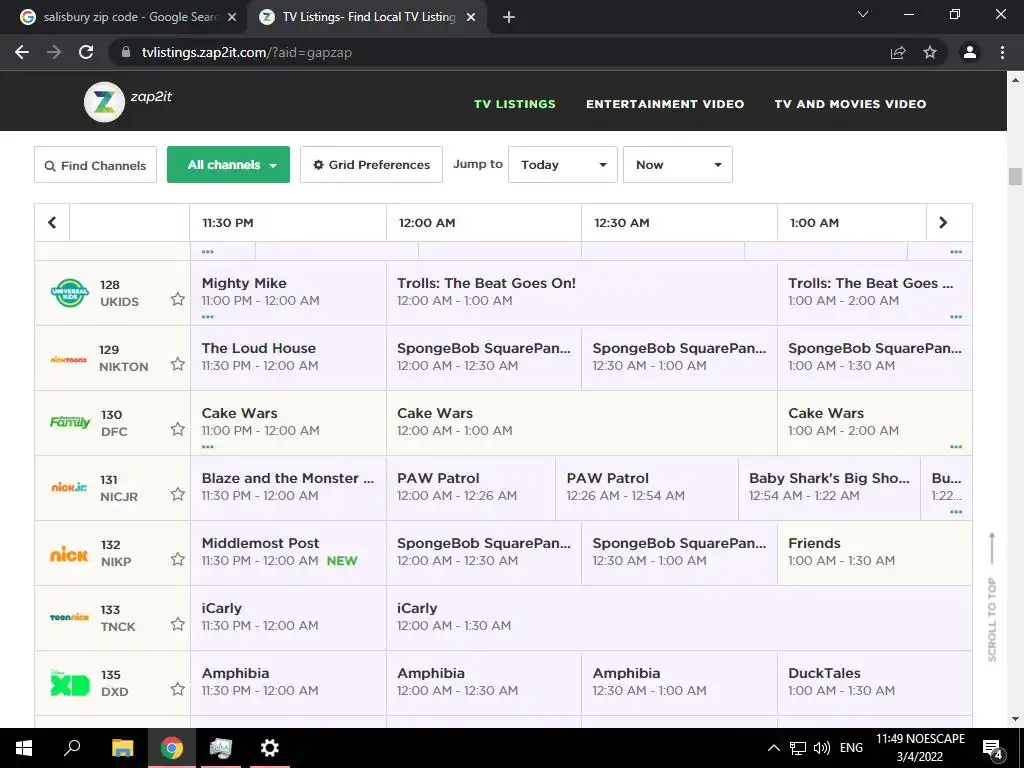The height and width of the screenshot is (768, 1024).
Task: Reload the current page
Action: [86, 52]
